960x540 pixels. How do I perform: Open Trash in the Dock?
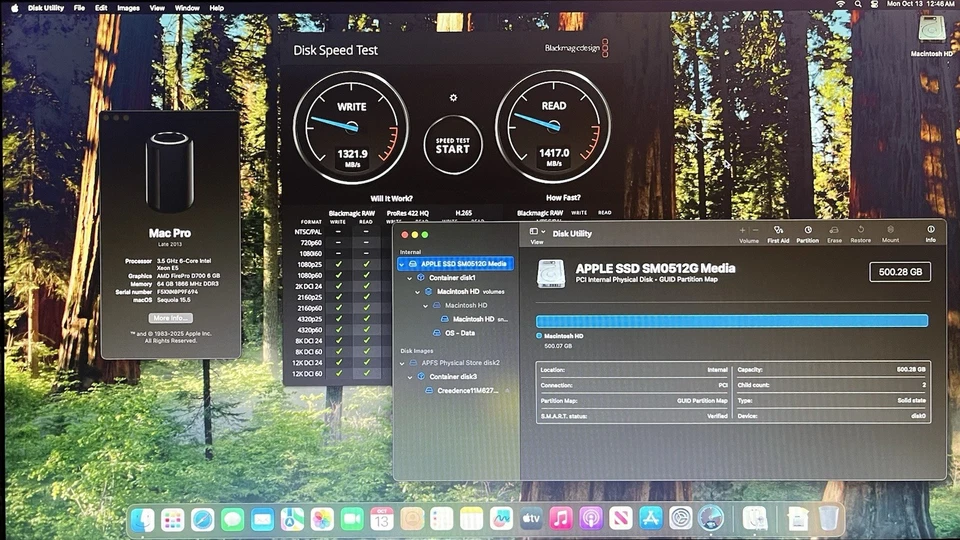tap(828, 519)
